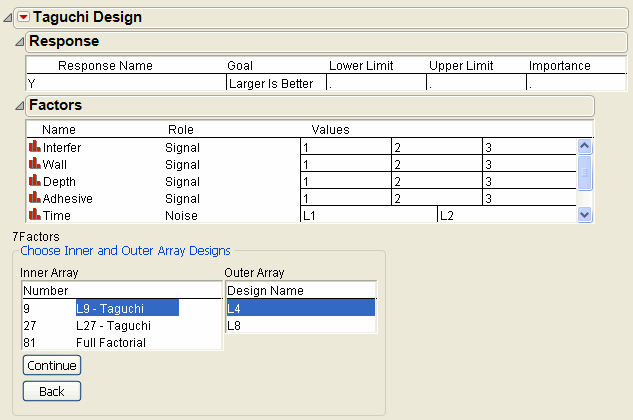Click the Wall factor bar-chart icon
Image resolution: width=633 pixels, height=420 pixels.
click(x=34, y=165)
